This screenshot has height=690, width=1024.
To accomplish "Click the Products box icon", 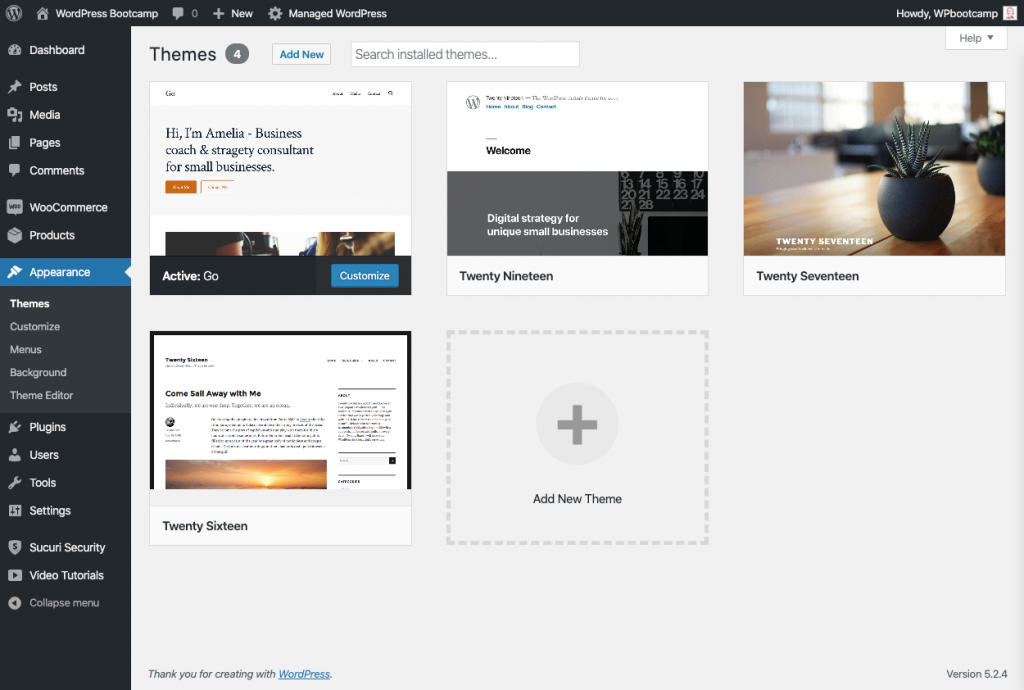I will (x=14, y=235).
